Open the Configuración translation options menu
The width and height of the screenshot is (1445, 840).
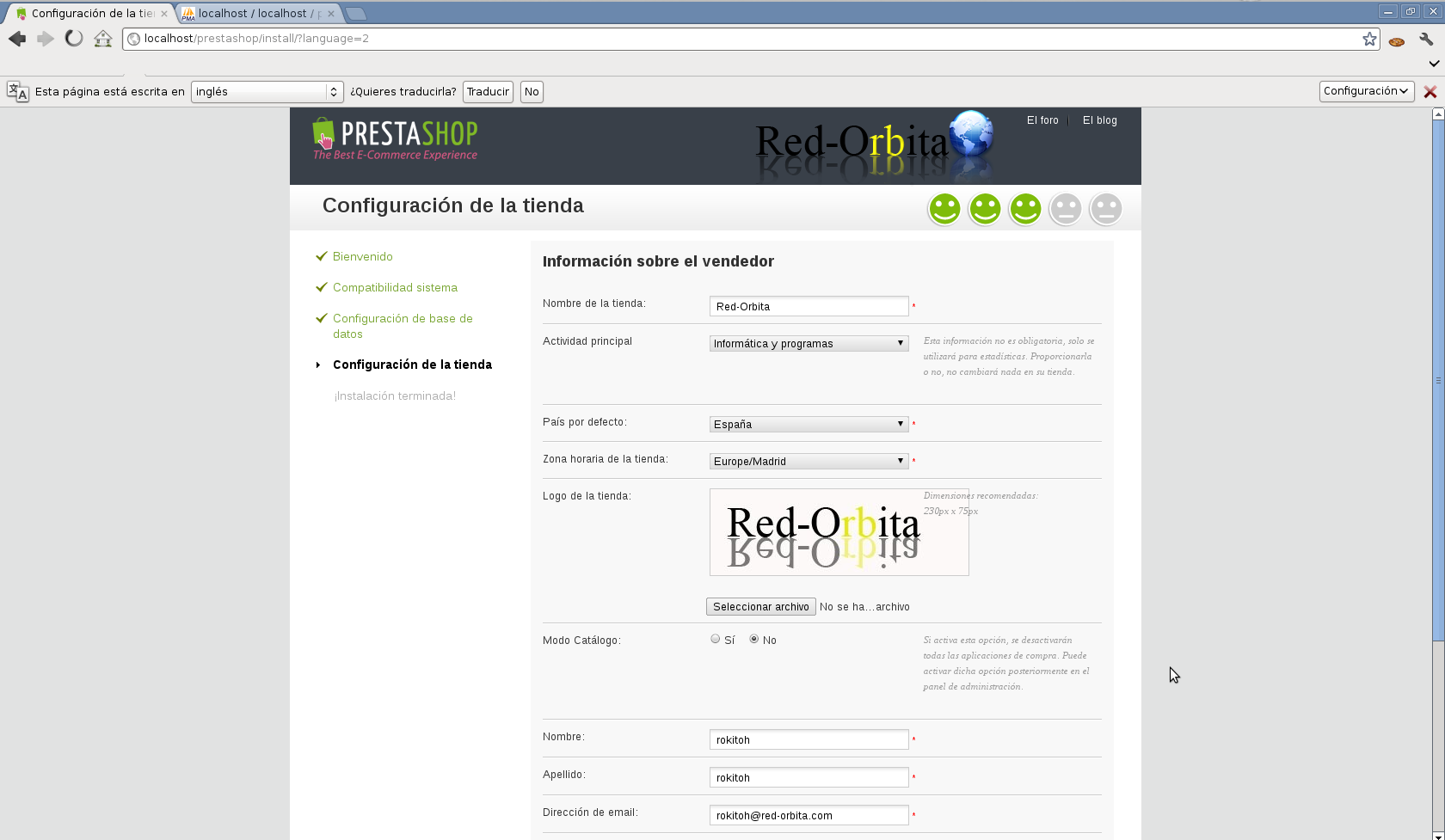coord(1367,91)
